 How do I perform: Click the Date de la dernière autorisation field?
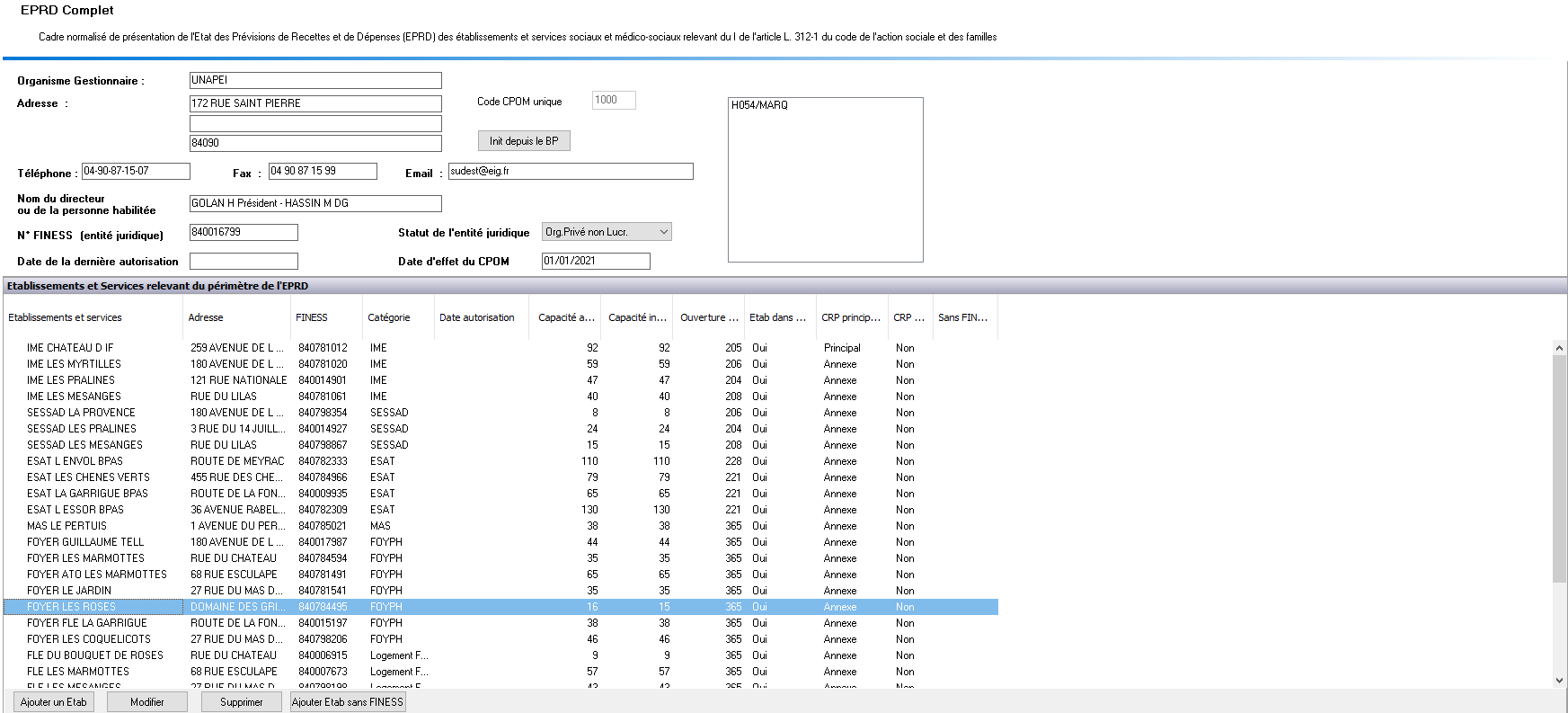[244, 261]
